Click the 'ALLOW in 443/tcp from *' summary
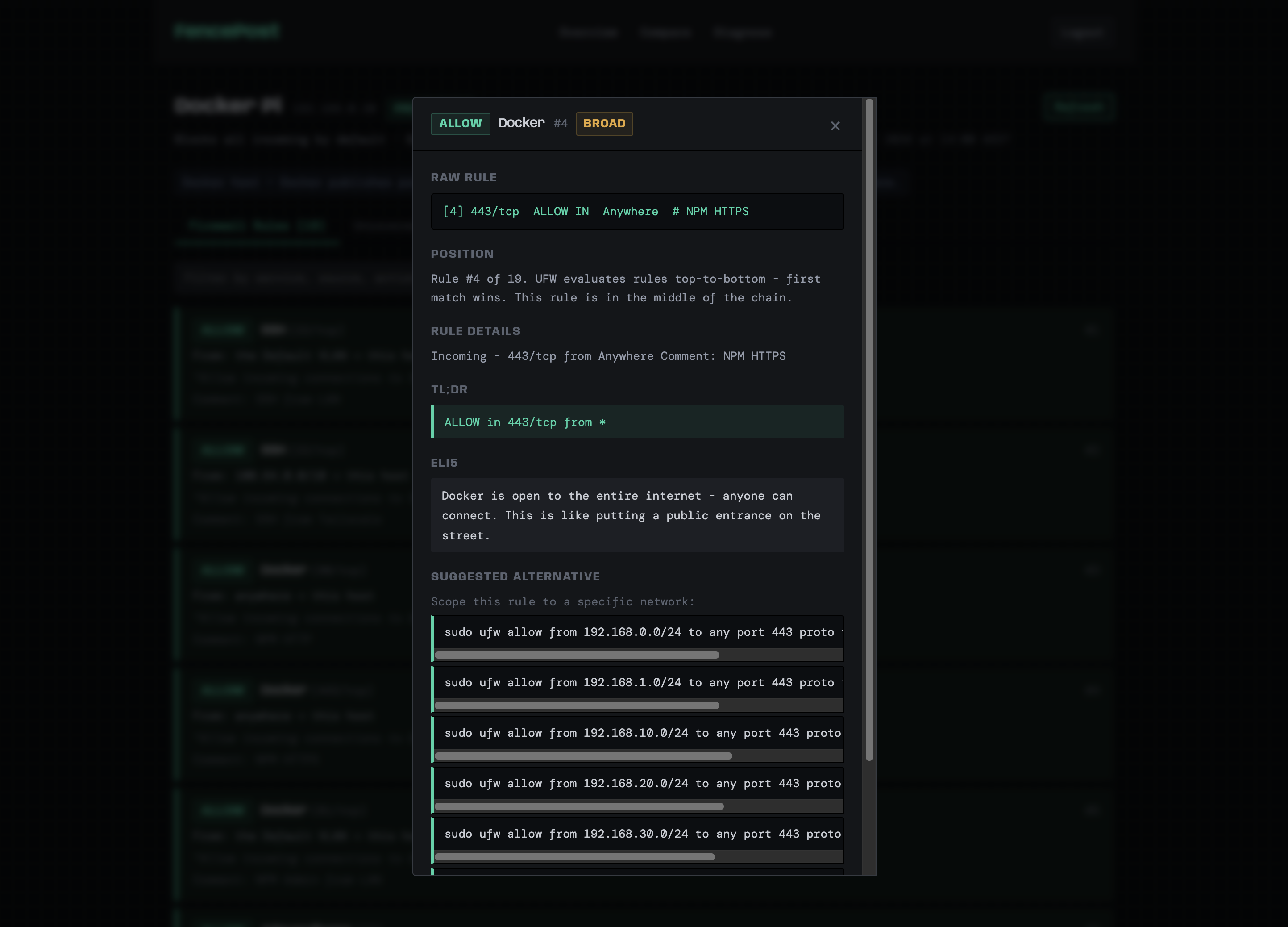Screen dimensions: 1288x927 pyautogui.click(x=637, y=422)
